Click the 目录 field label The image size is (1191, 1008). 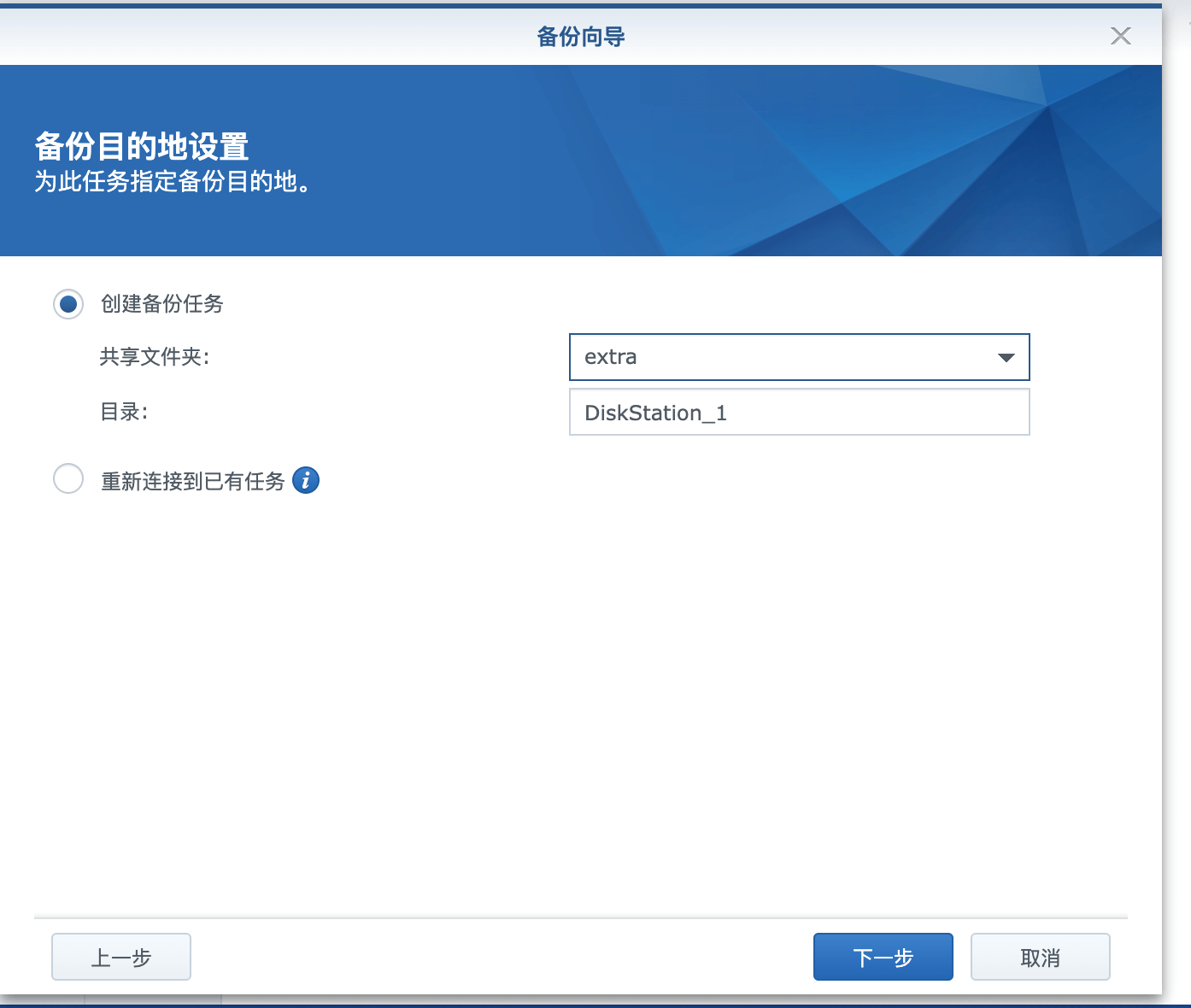tap(124, 413)
